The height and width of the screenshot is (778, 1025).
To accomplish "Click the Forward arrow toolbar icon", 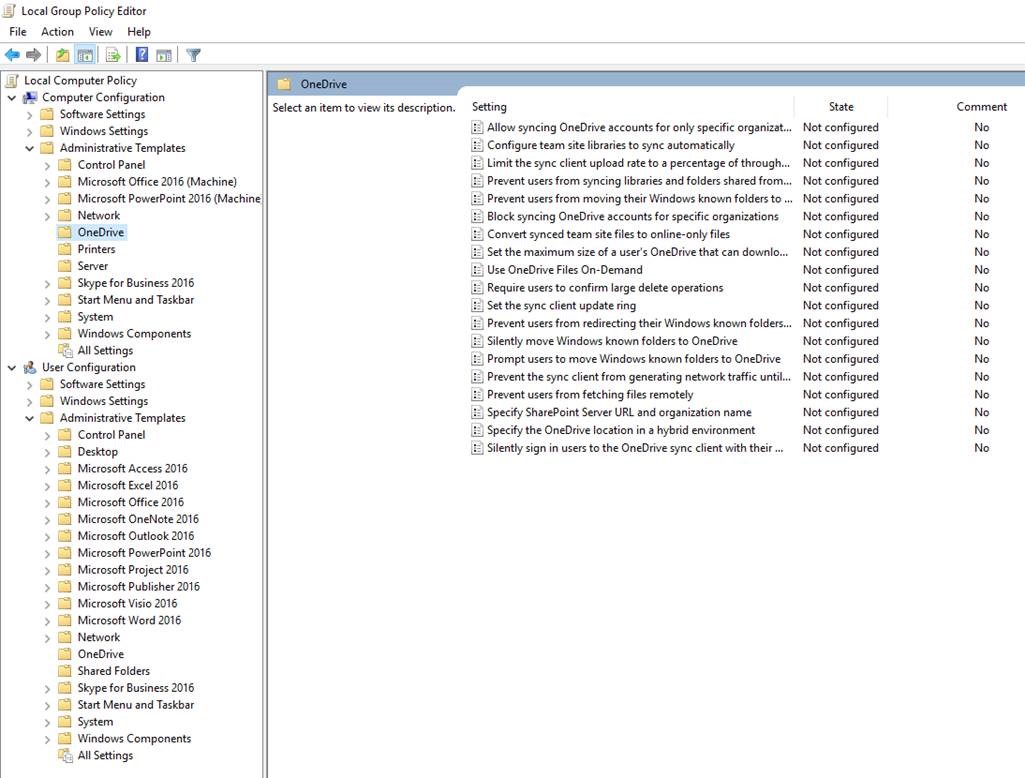I will [x=33, y=55].
